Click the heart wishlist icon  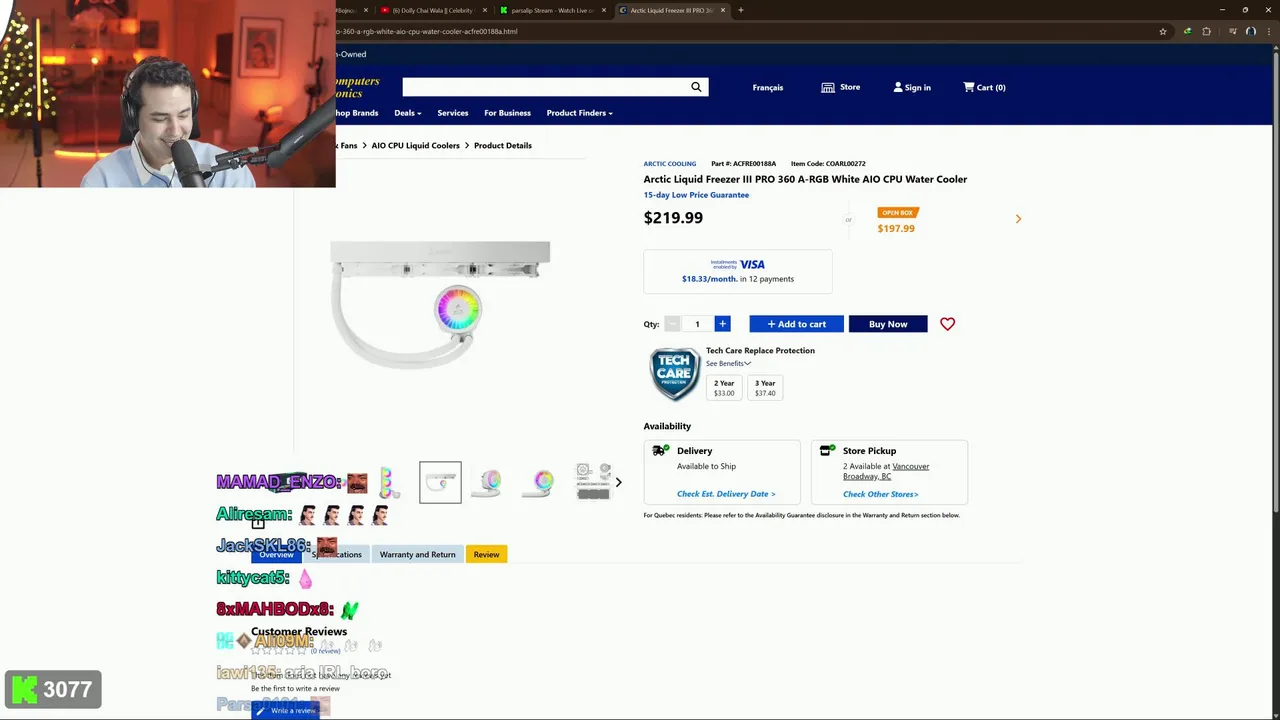[947, 324]
